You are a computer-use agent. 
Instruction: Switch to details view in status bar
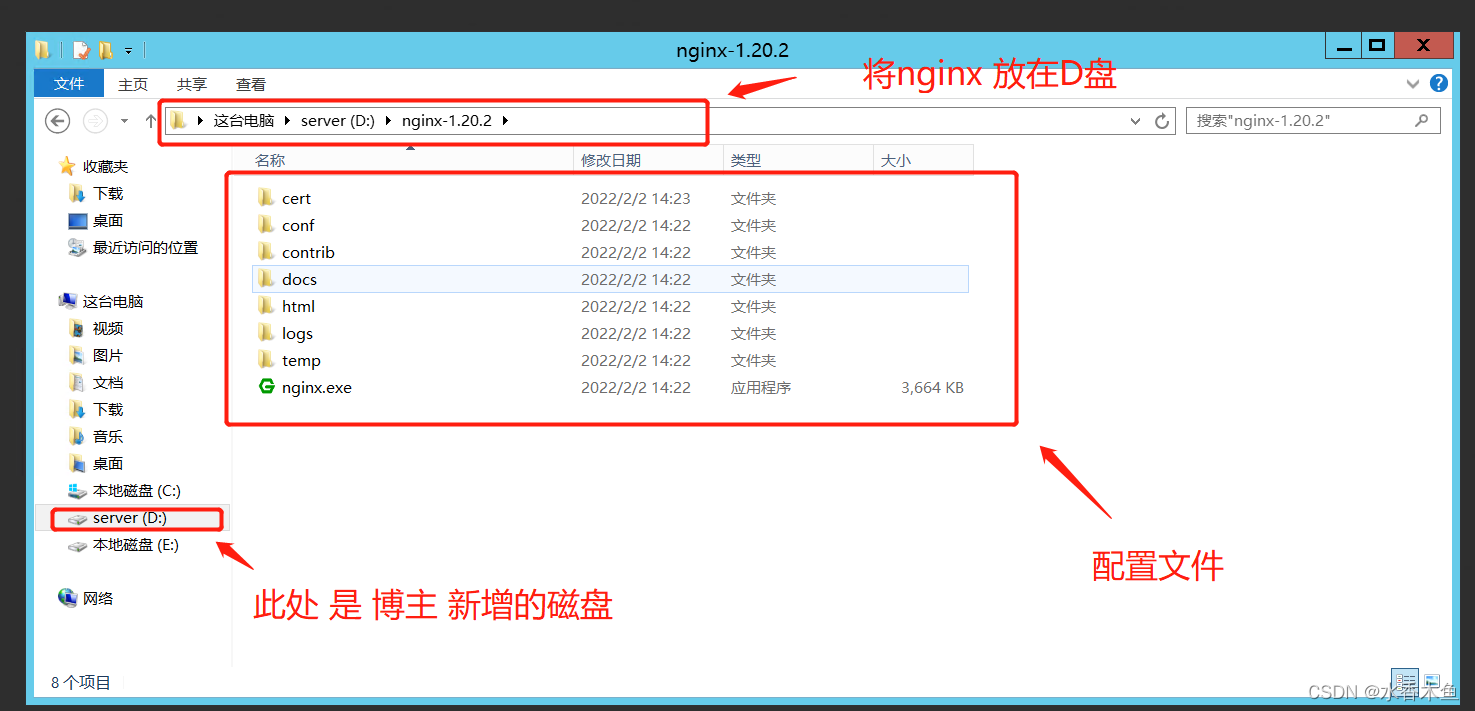[x=1405, y=680]
